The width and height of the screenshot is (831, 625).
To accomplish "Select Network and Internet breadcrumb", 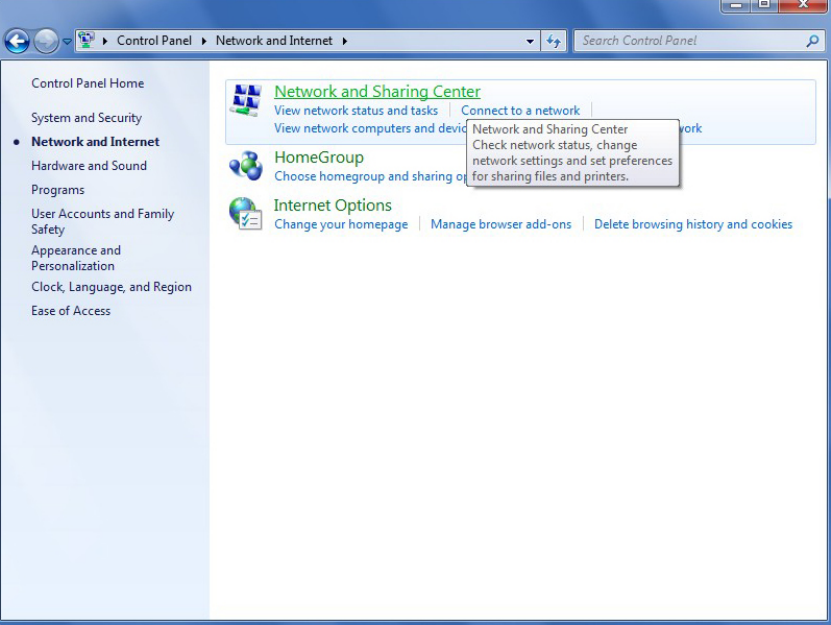I will (274, 41).
